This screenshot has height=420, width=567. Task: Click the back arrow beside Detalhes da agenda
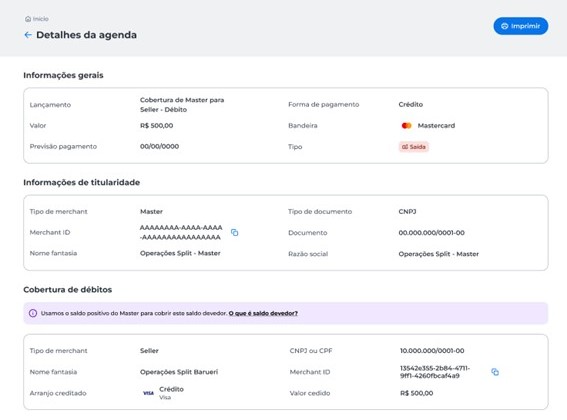click(x=28, y=35)
